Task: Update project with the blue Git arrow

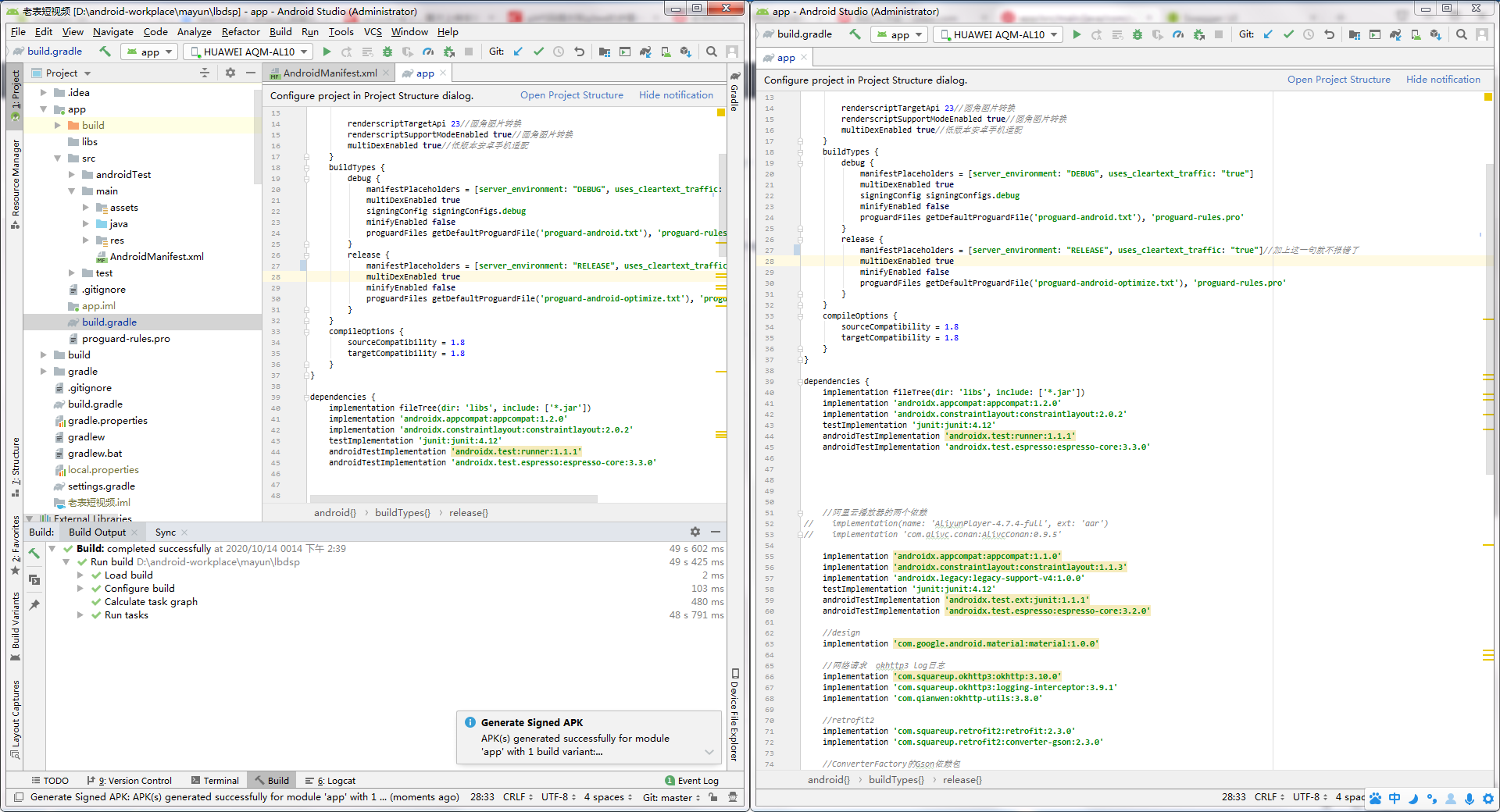Action: [518, 52]
